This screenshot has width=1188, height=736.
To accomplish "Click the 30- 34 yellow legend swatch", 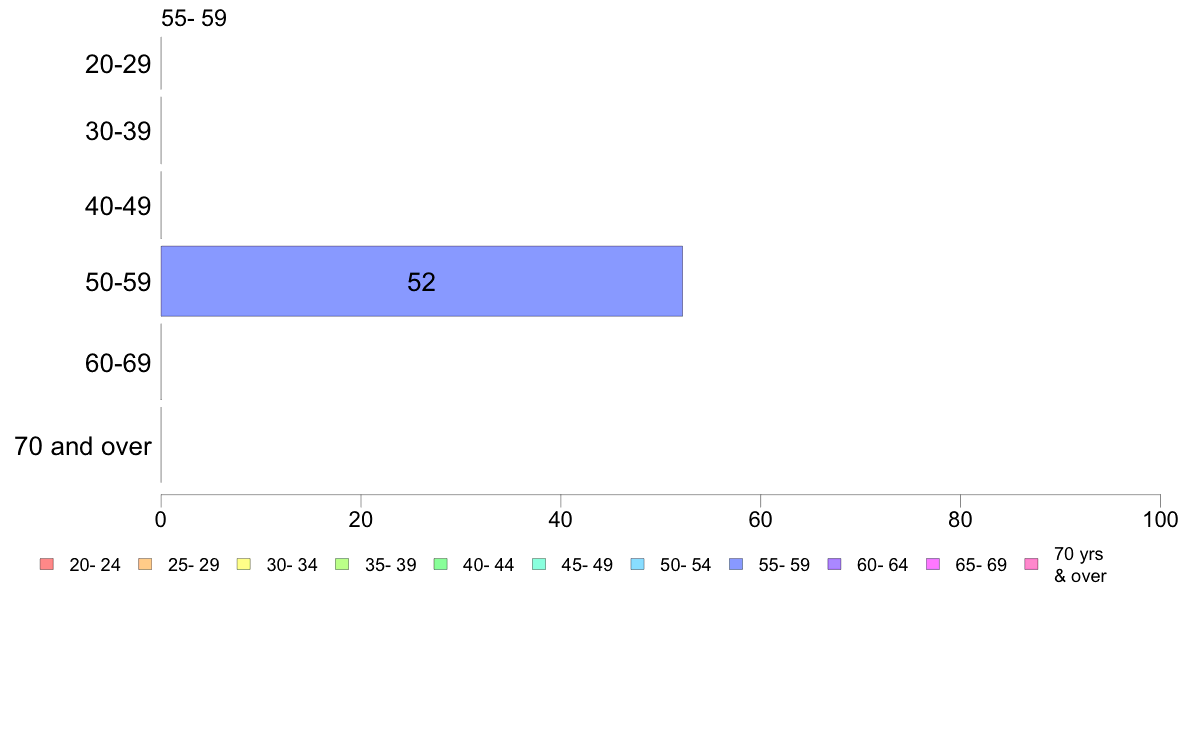I will click(x=244, y=564).
